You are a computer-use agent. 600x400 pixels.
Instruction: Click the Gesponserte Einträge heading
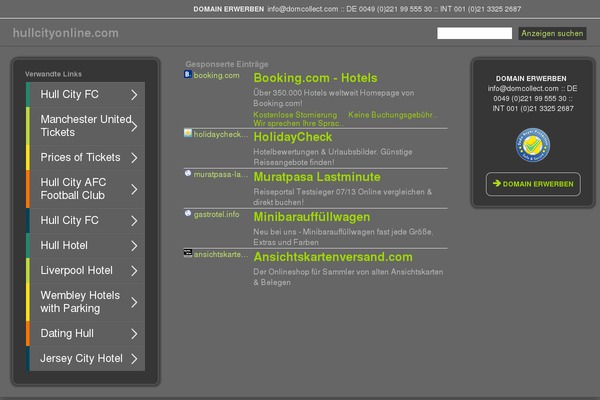point(227,64)
